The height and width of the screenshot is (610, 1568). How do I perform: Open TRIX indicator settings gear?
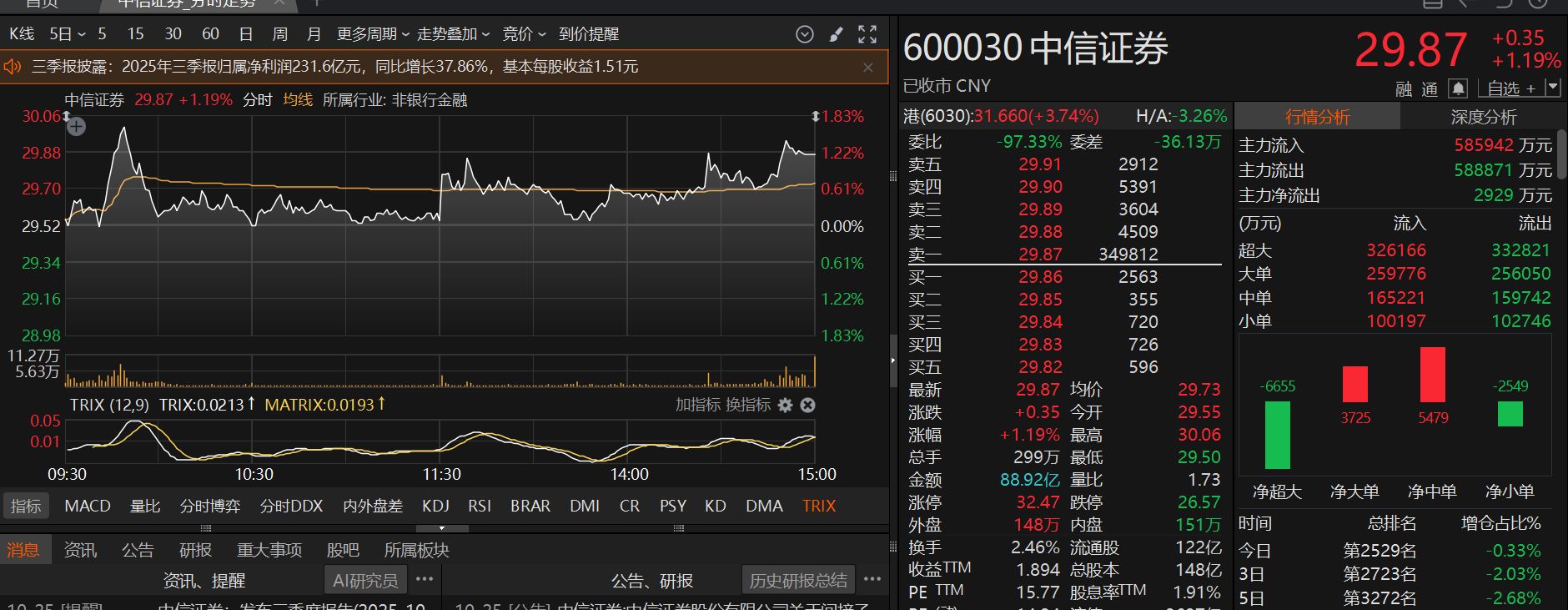tap(785, 406)
